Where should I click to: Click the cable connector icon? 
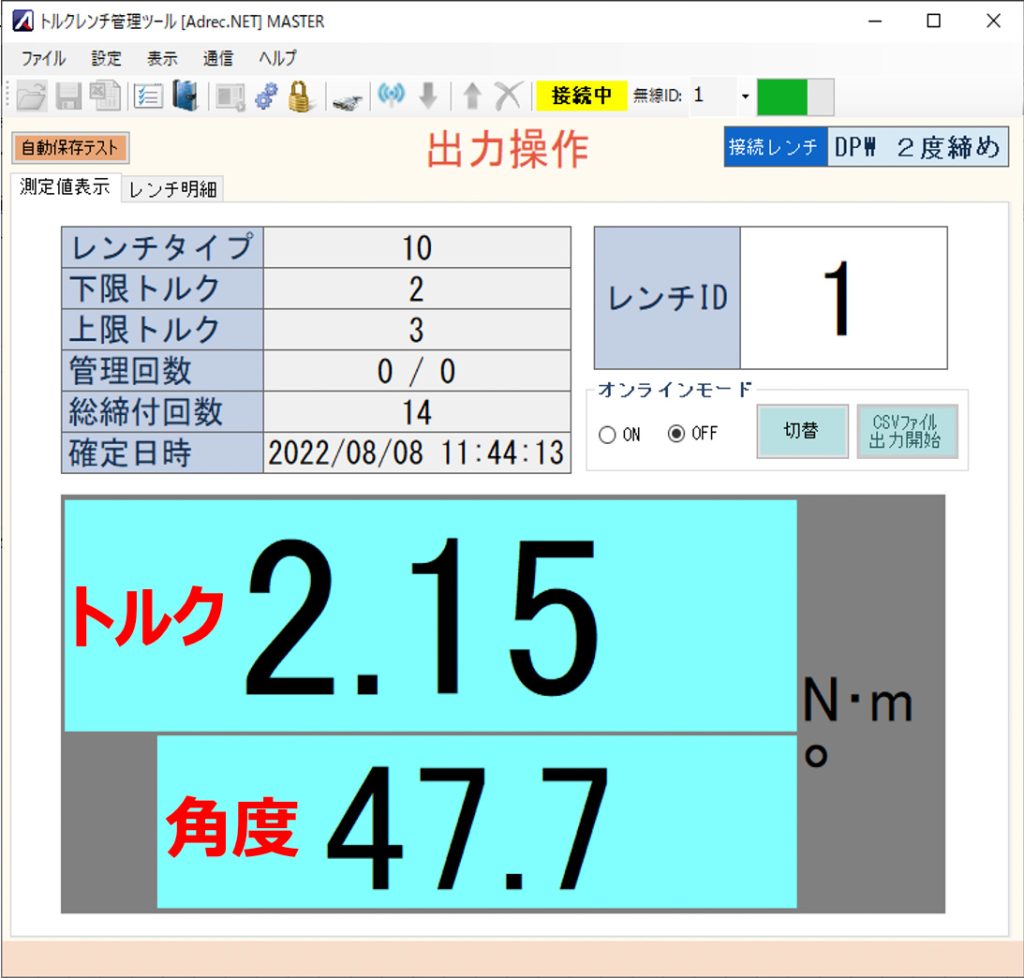[346, 98]
